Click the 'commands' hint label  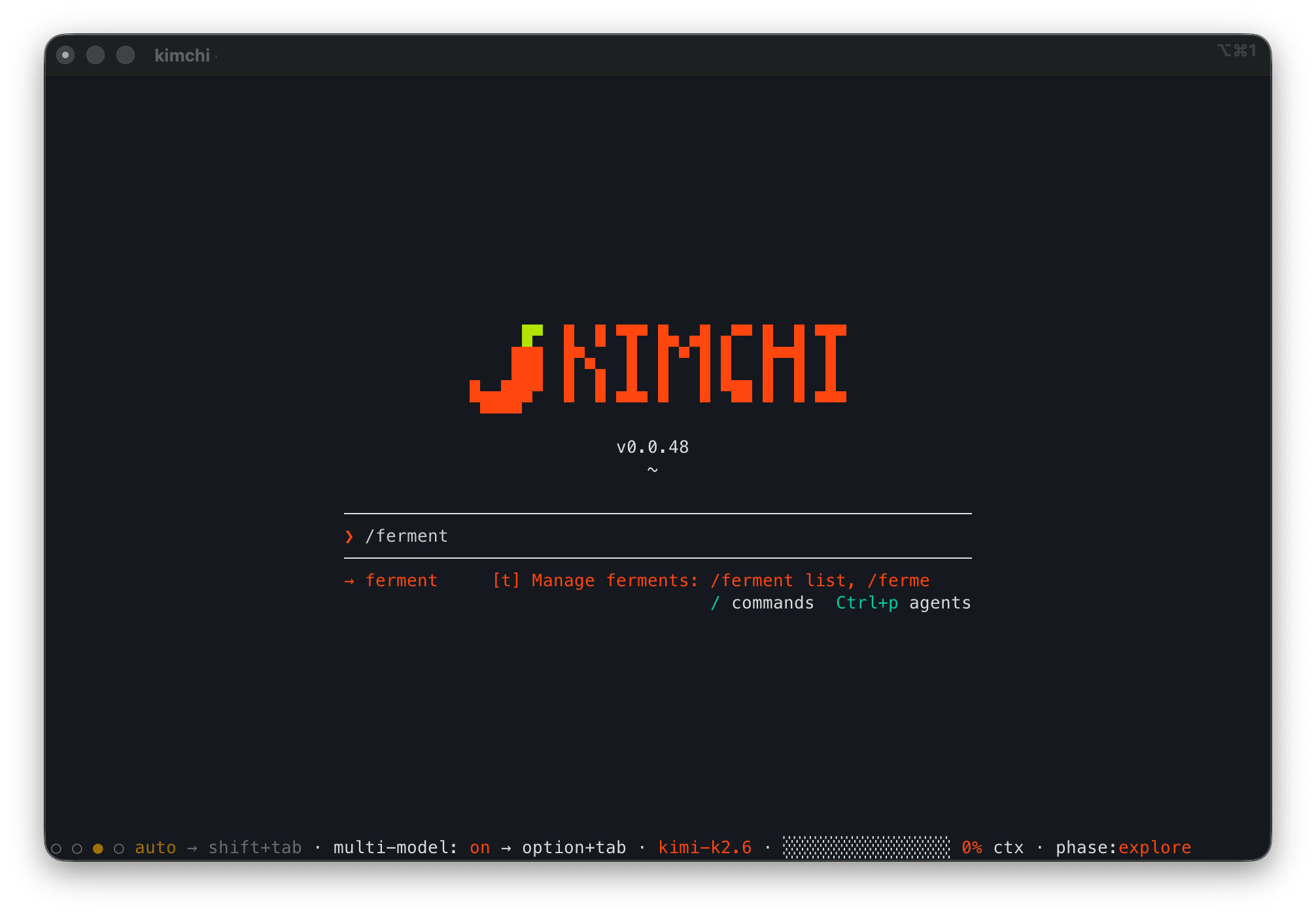tap(772, 603)
